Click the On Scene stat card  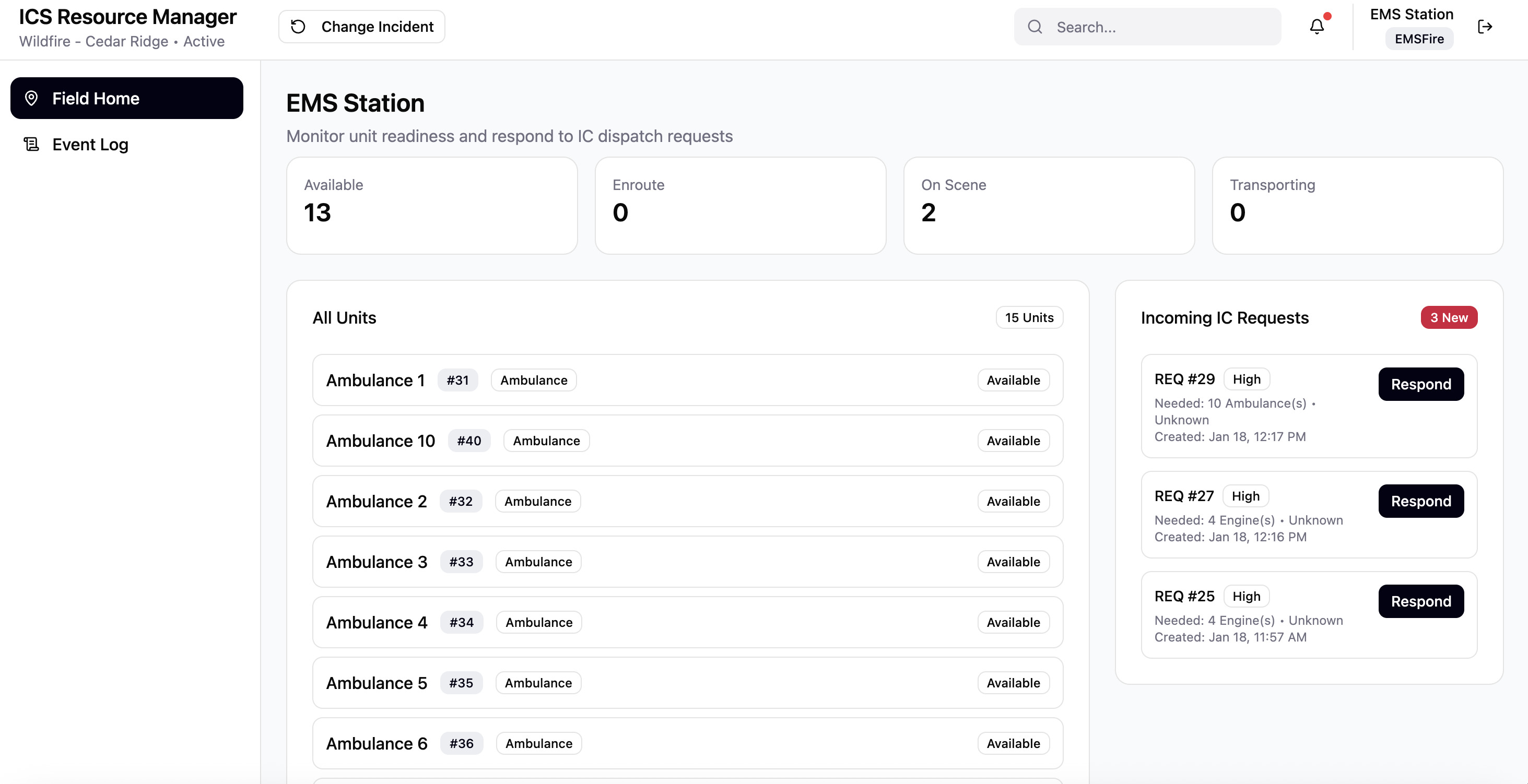(x=1048, y=205)
